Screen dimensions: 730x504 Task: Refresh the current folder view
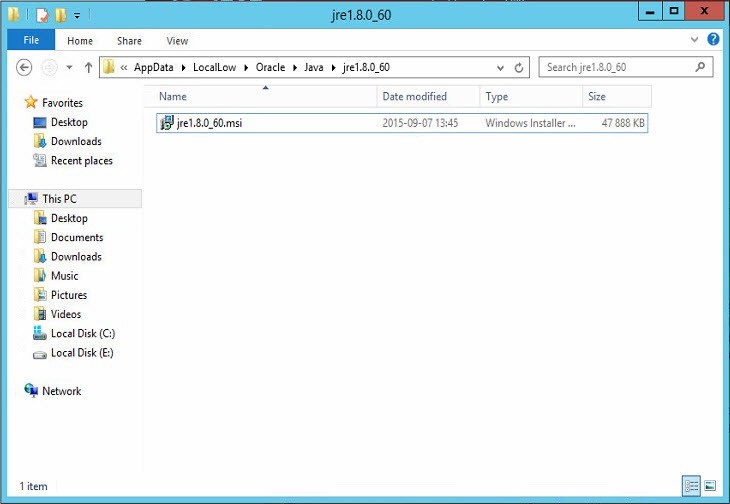pos(518,68)
